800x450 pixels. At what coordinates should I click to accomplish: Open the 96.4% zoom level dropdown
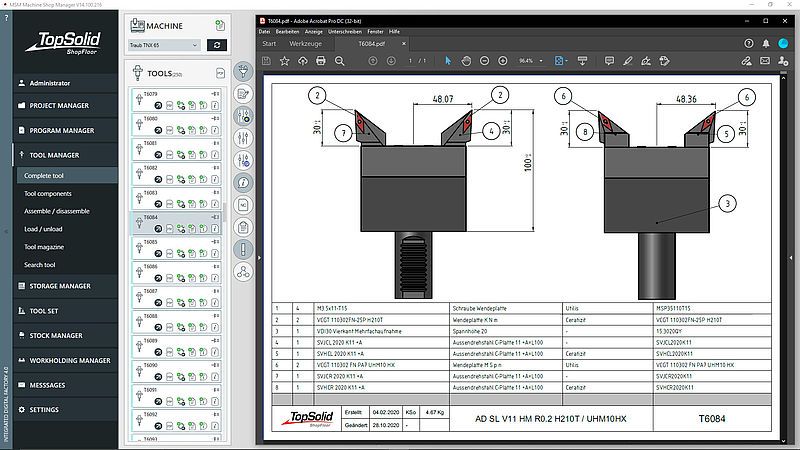529,61
